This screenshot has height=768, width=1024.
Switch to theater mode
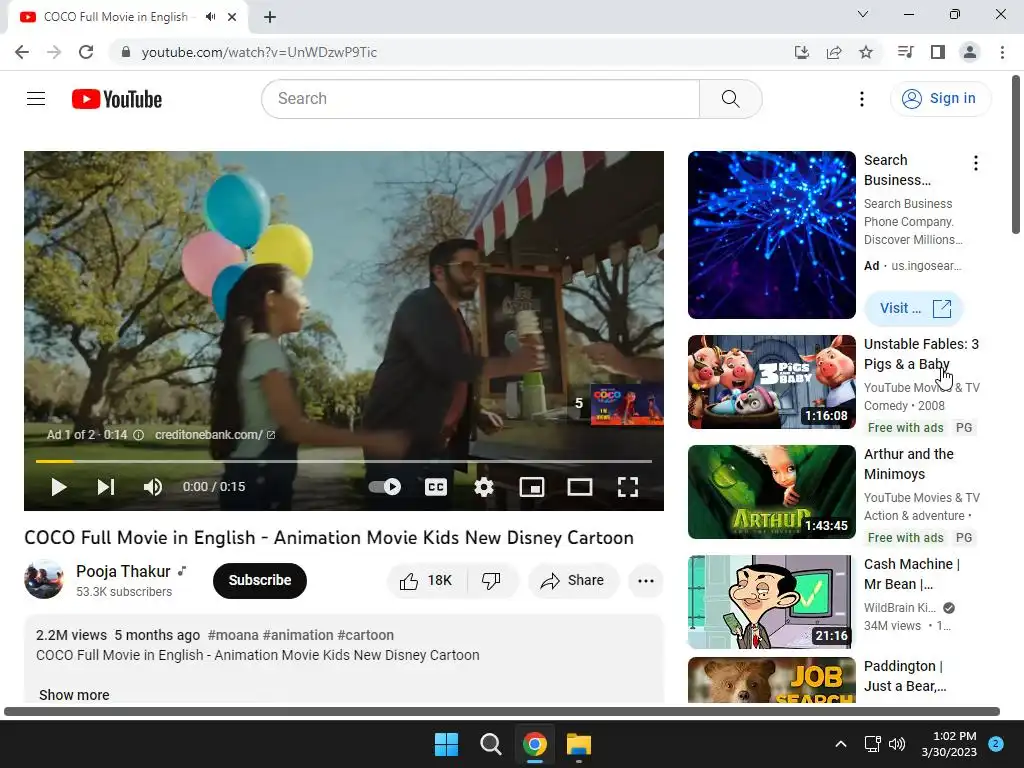point(580,487)
